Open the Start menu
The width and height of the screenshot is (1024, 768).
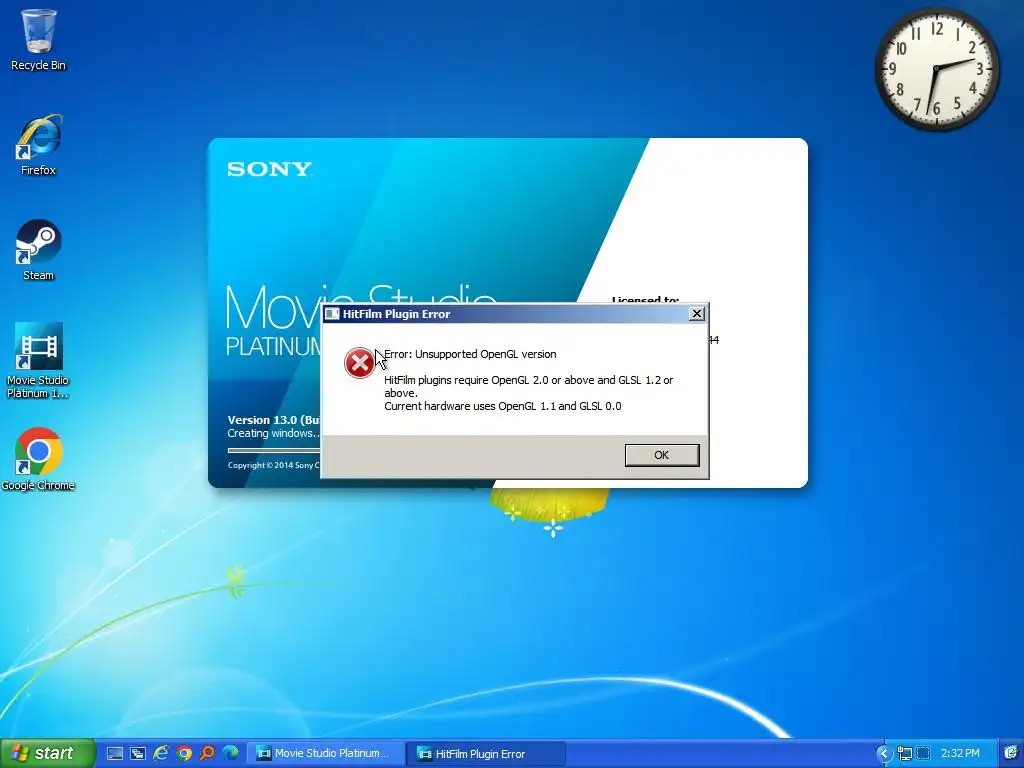click(x=48, y=754)
